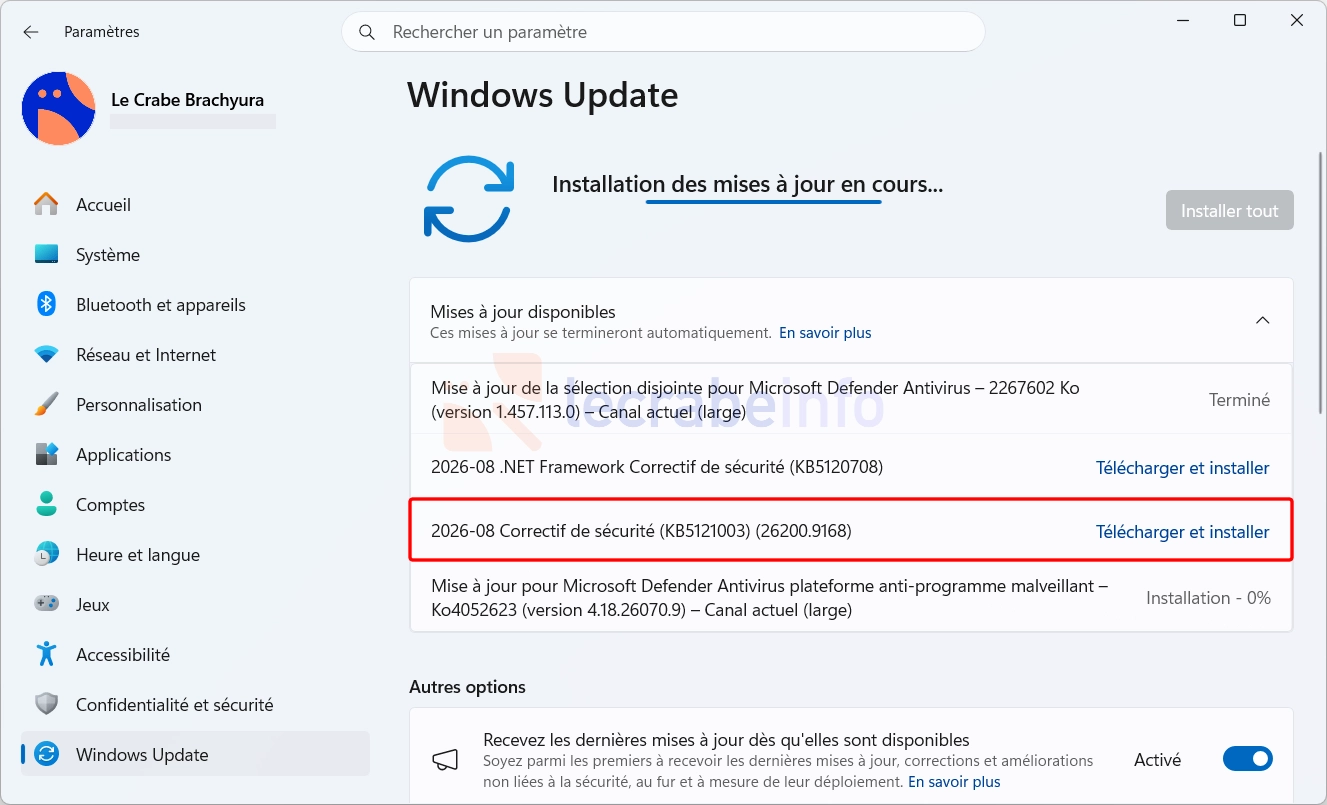The image size is (1327, 805).
Task: Click the Comptes person icon
Action: 46,504
